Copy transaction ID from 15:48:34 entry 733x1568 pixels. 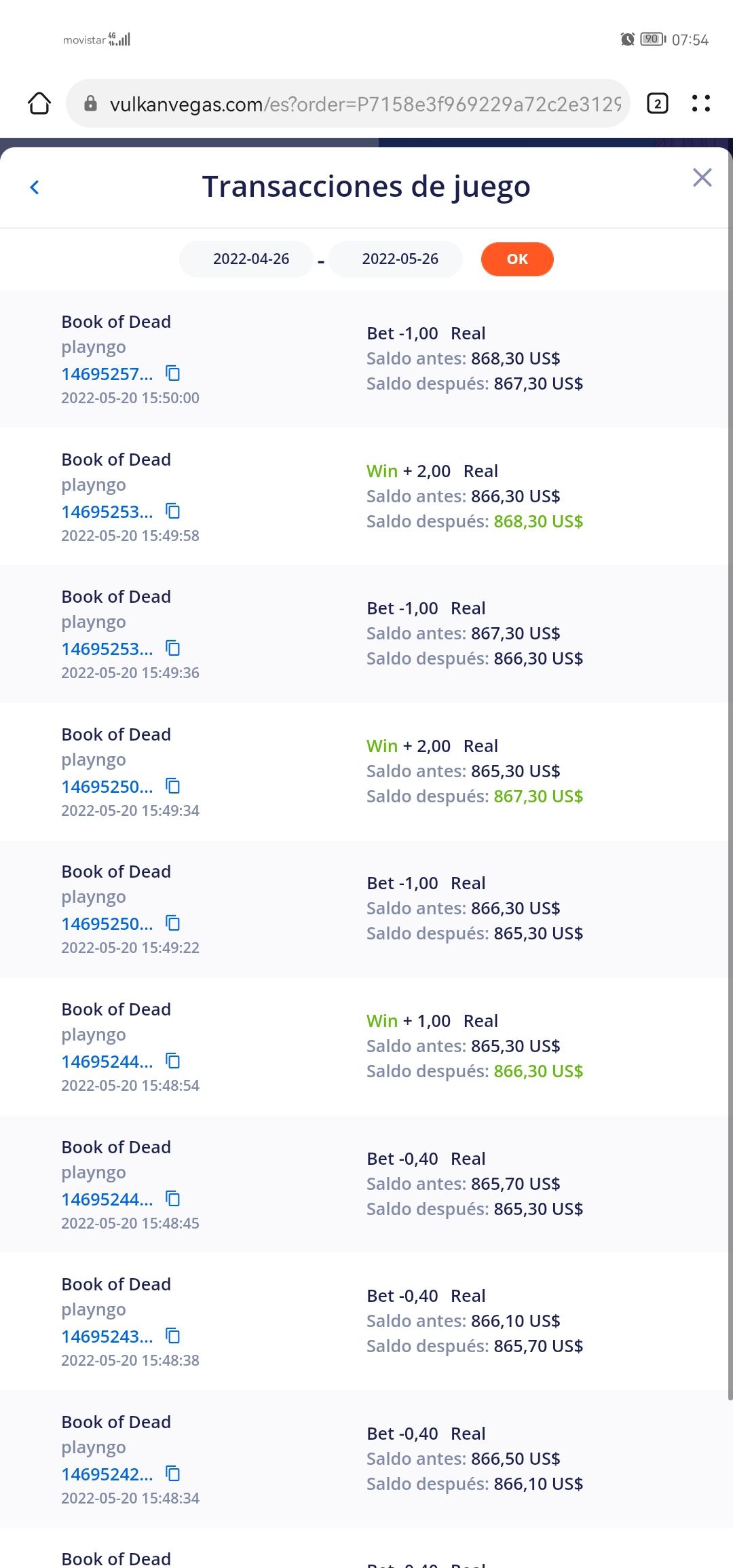[x=173, y=1474]
